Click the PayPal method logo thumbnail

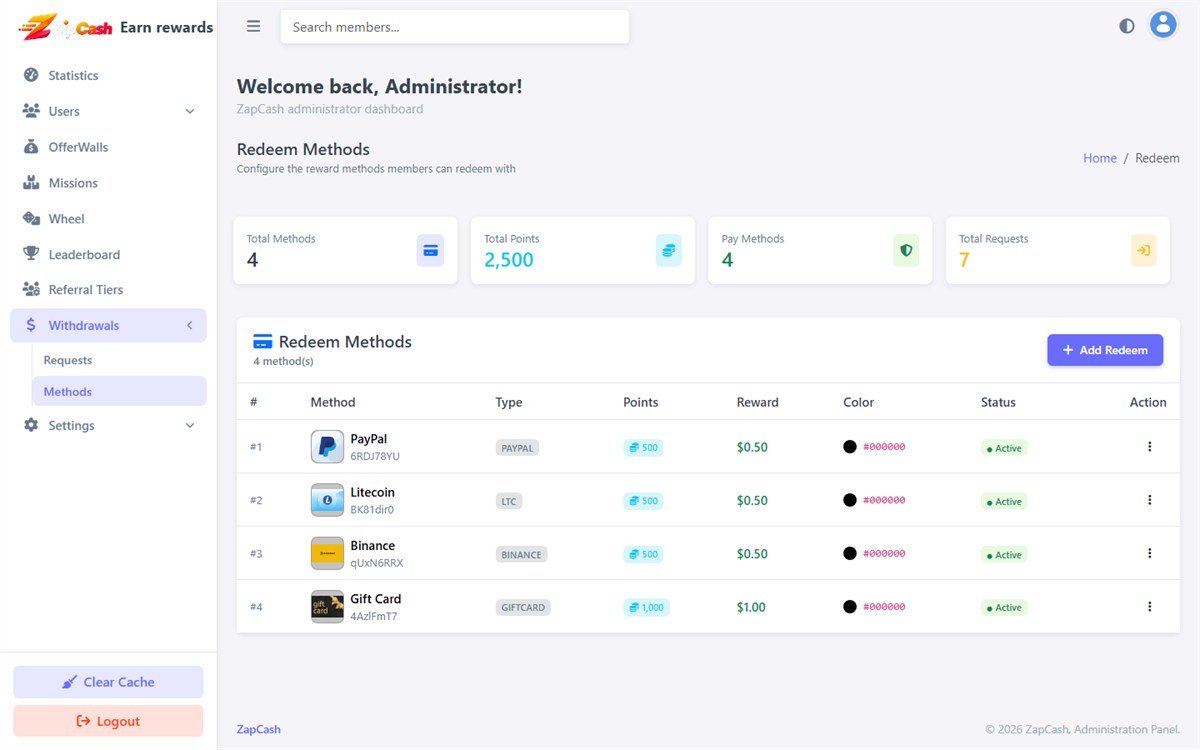327,447
